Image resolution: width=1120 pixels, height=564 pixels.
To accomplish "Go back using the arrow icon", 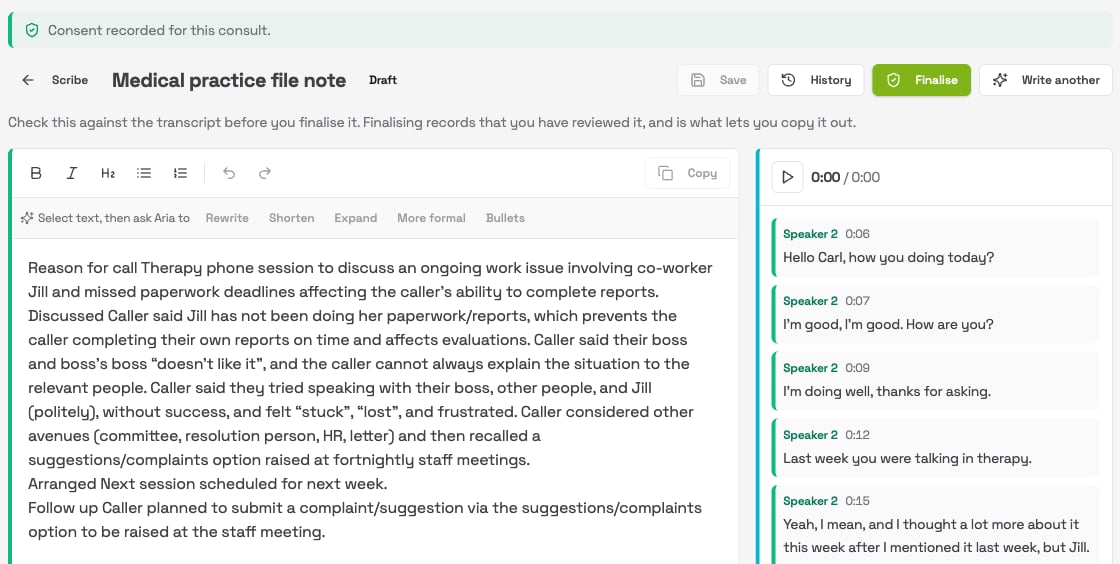I will 28,80.
